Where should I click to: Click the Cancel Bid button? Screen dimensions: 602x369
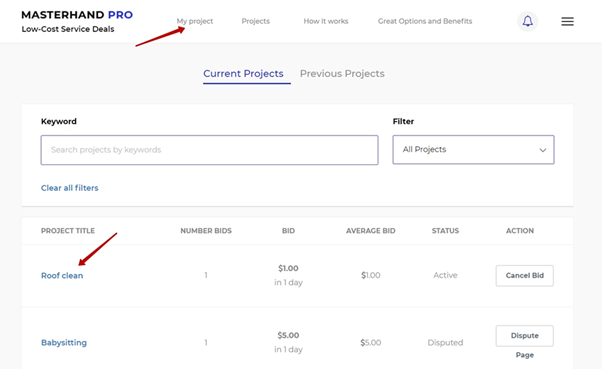(524, 276)
